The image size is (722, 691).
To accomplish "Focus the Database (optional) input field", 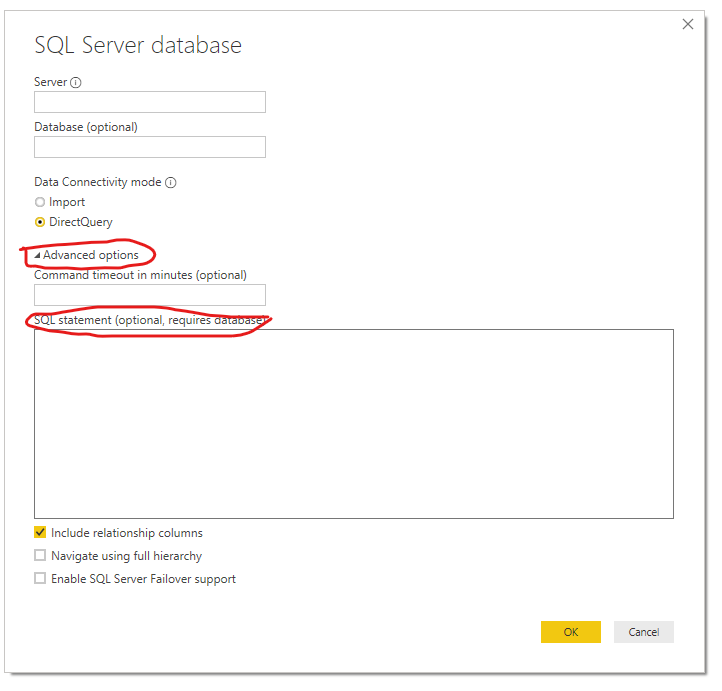I will [x=150, y=147].
